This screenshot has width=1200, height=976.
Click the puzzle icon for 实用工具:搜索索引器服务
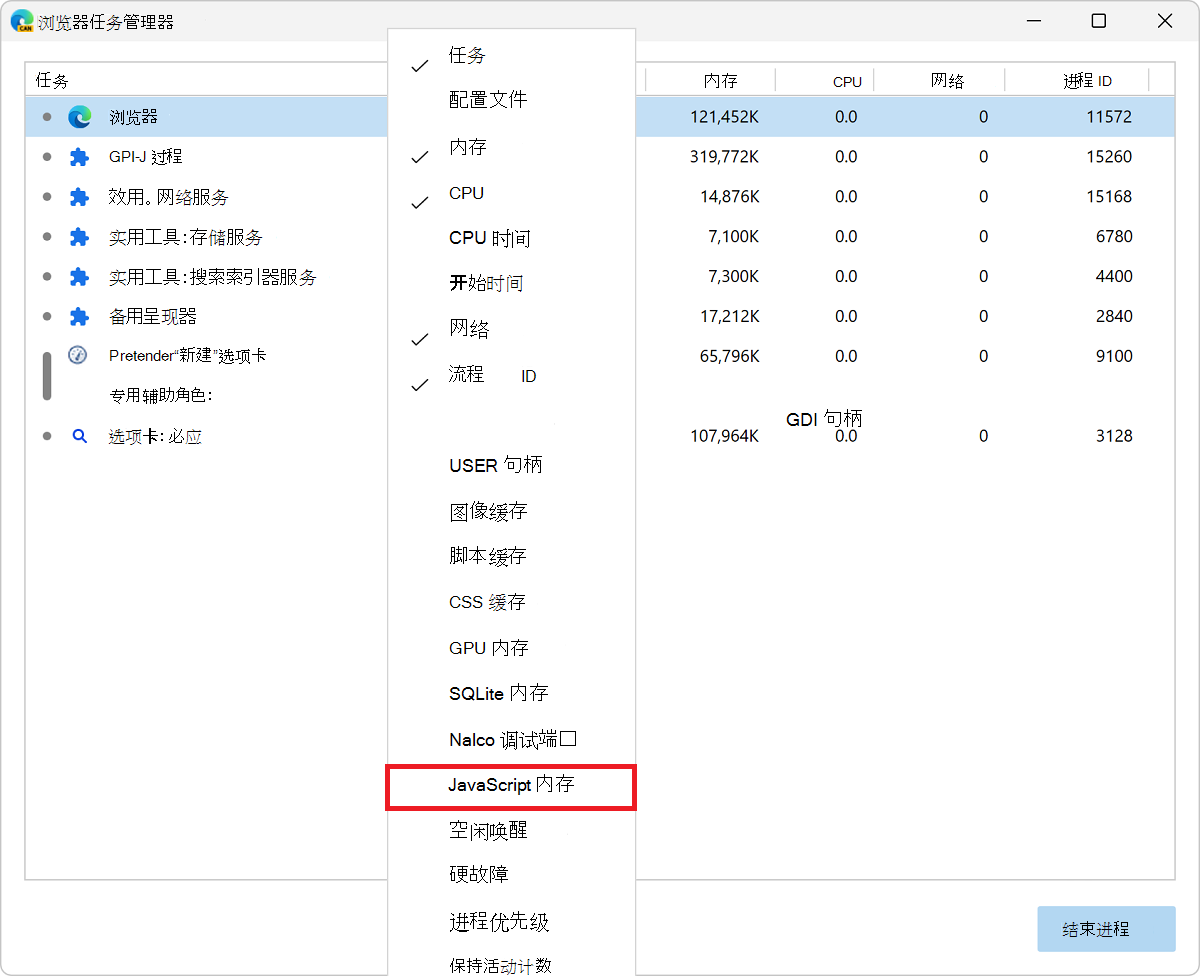(79, 276)
